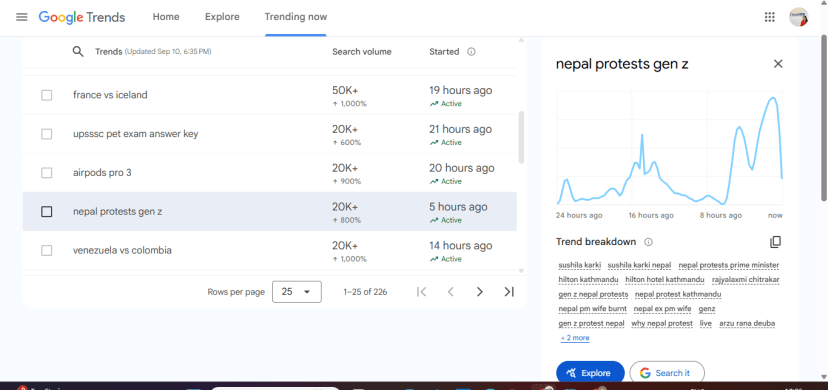
Task: Open the gen z protest nepal query
Action: (x=591, y=323)
